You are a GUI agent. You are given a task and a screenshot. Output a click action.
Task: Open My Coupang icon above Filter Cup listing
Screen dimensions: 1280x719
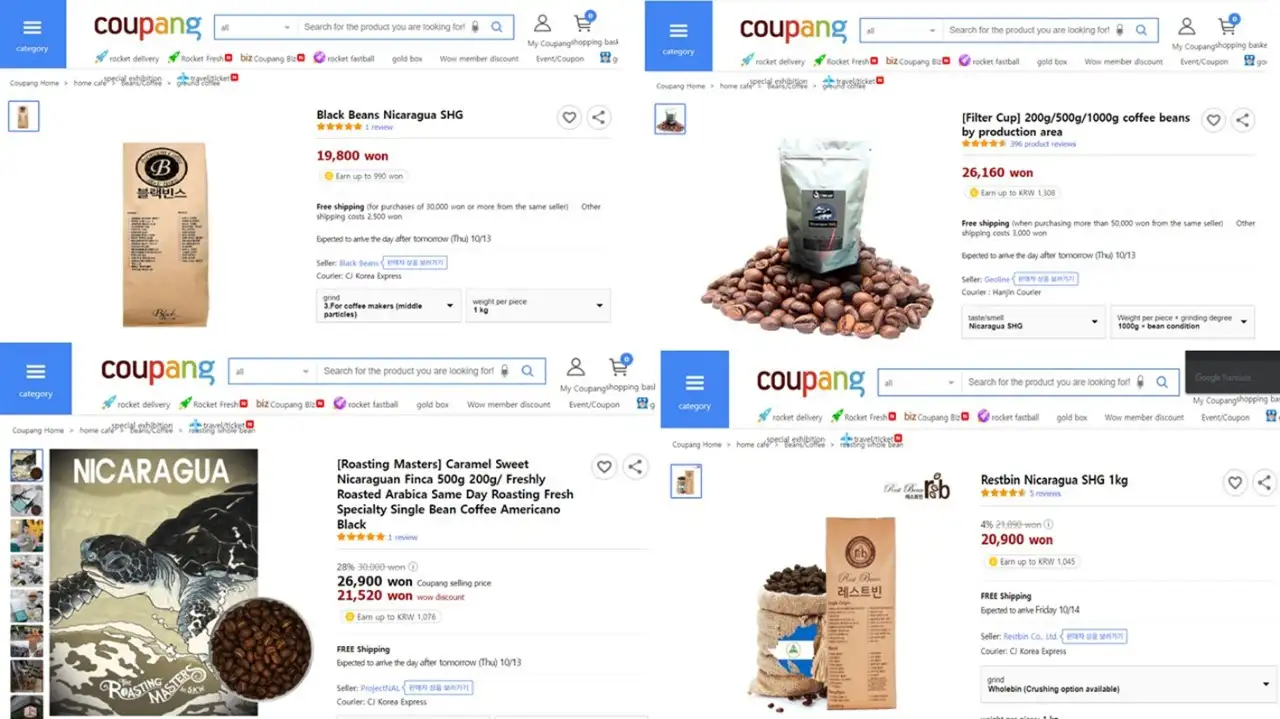(1186, 27)
